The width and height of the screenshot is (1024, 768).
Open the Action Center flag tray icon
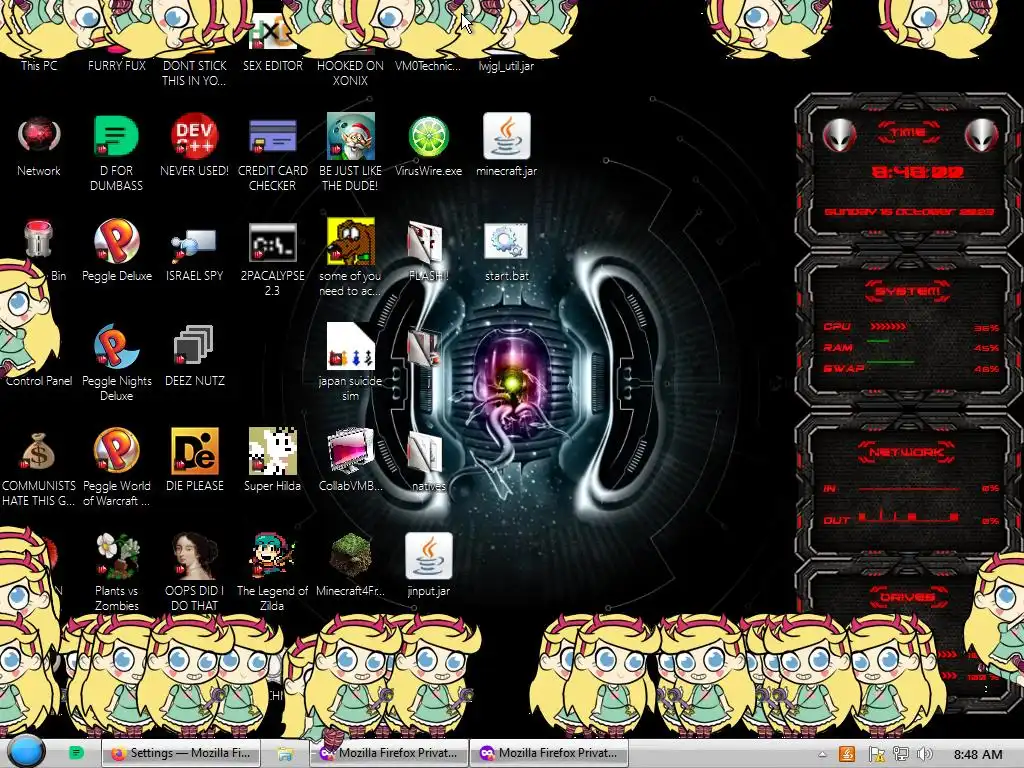coord(876,754)
